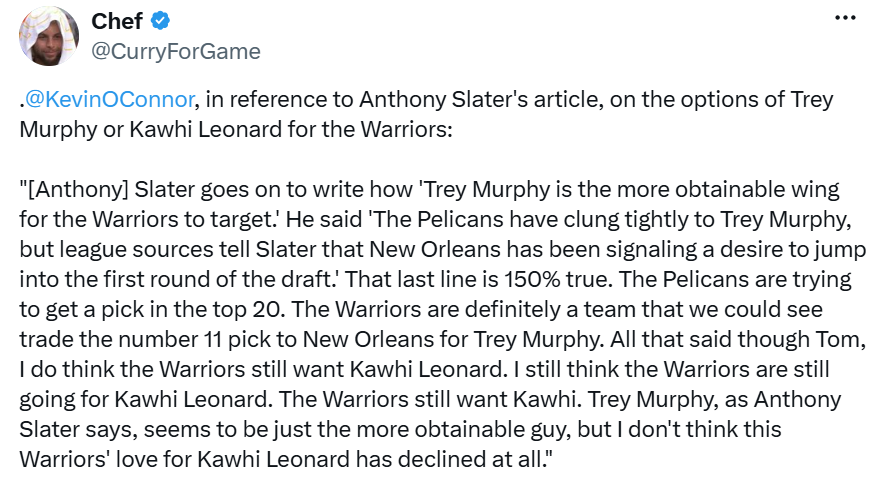This screenshot has height=478, width=892.
Task: Click the phrase "clung tightly" in quote
Action: point(651,219)
